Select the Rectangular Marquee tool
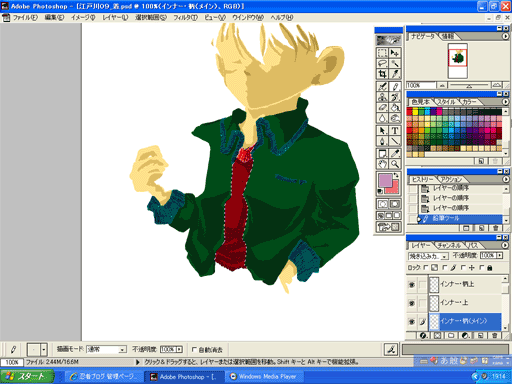Viewport: 512px width, 384px height. (x=382, y=53)
